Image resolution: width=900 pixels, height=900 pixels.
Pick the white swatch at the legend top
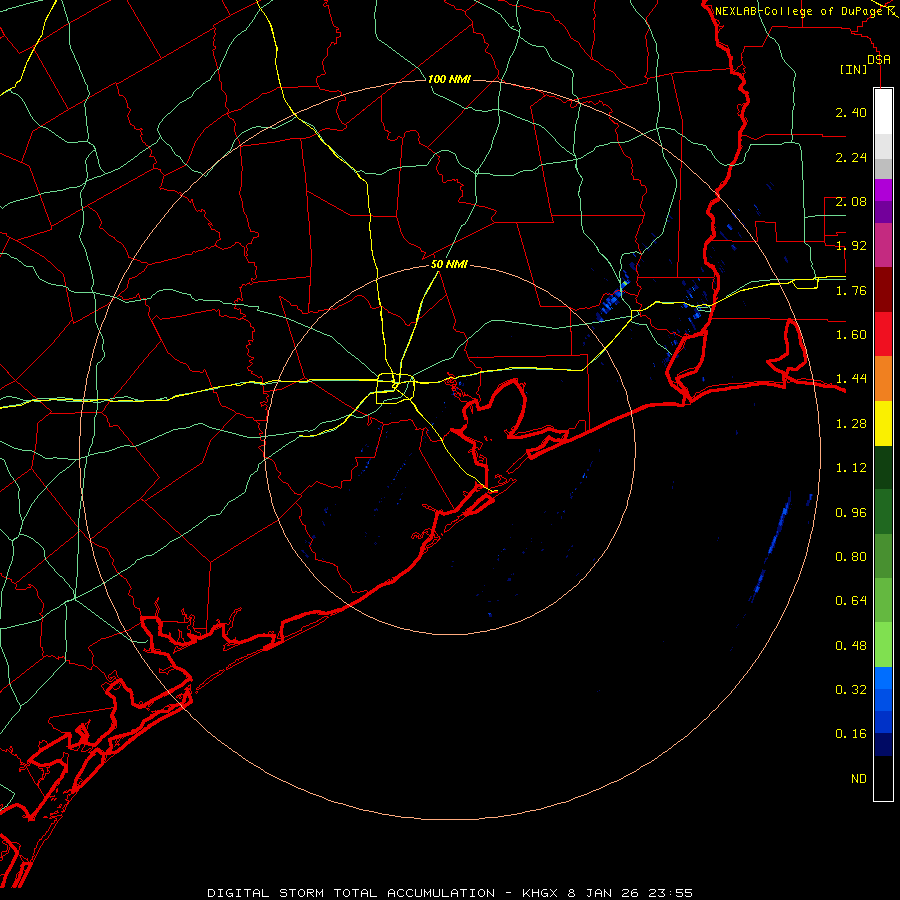pyautogui.click(x=883, y=112)
